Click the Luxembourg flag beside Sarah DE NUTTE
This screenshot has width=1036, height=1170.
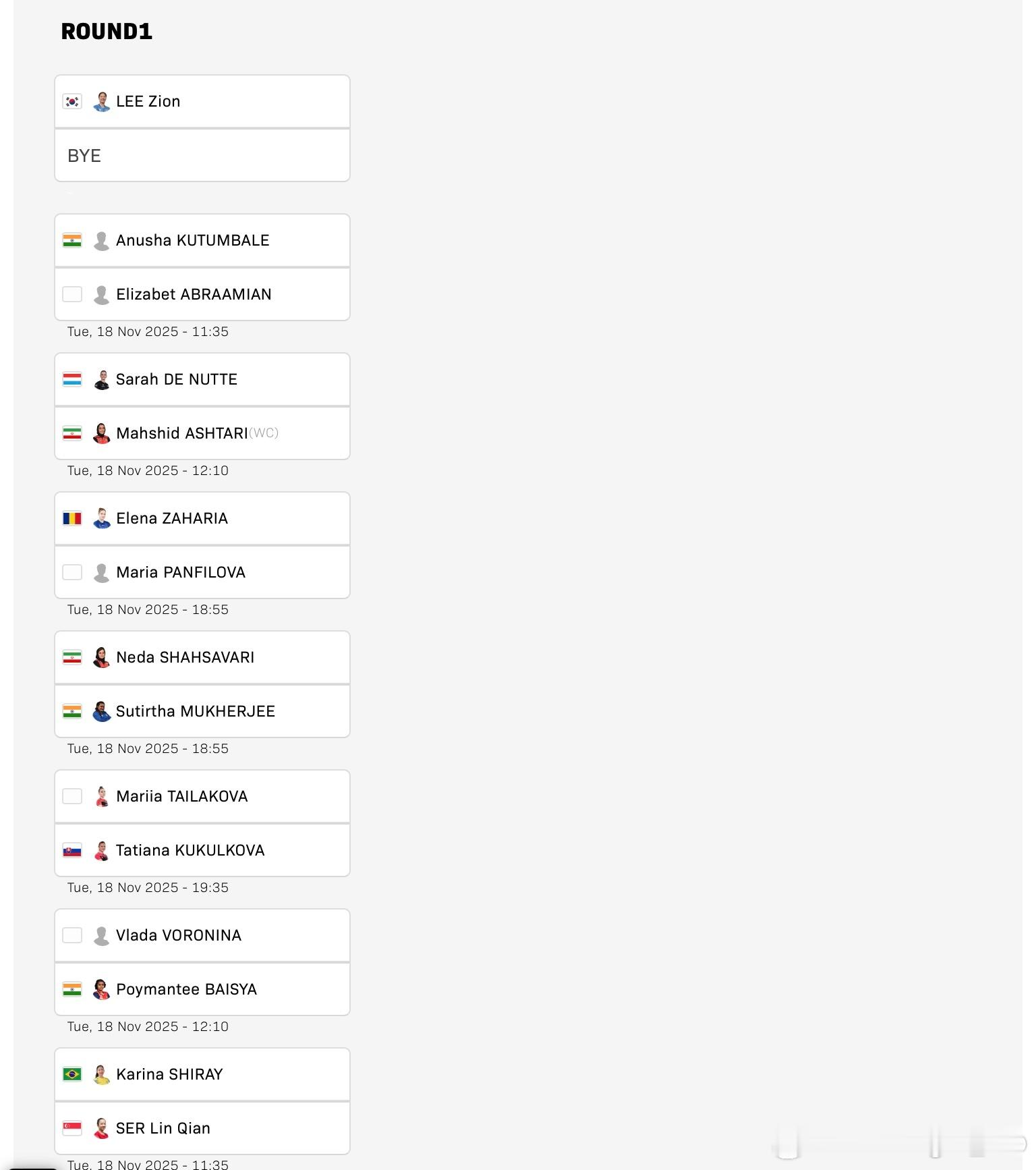click(x=72, y=380)
